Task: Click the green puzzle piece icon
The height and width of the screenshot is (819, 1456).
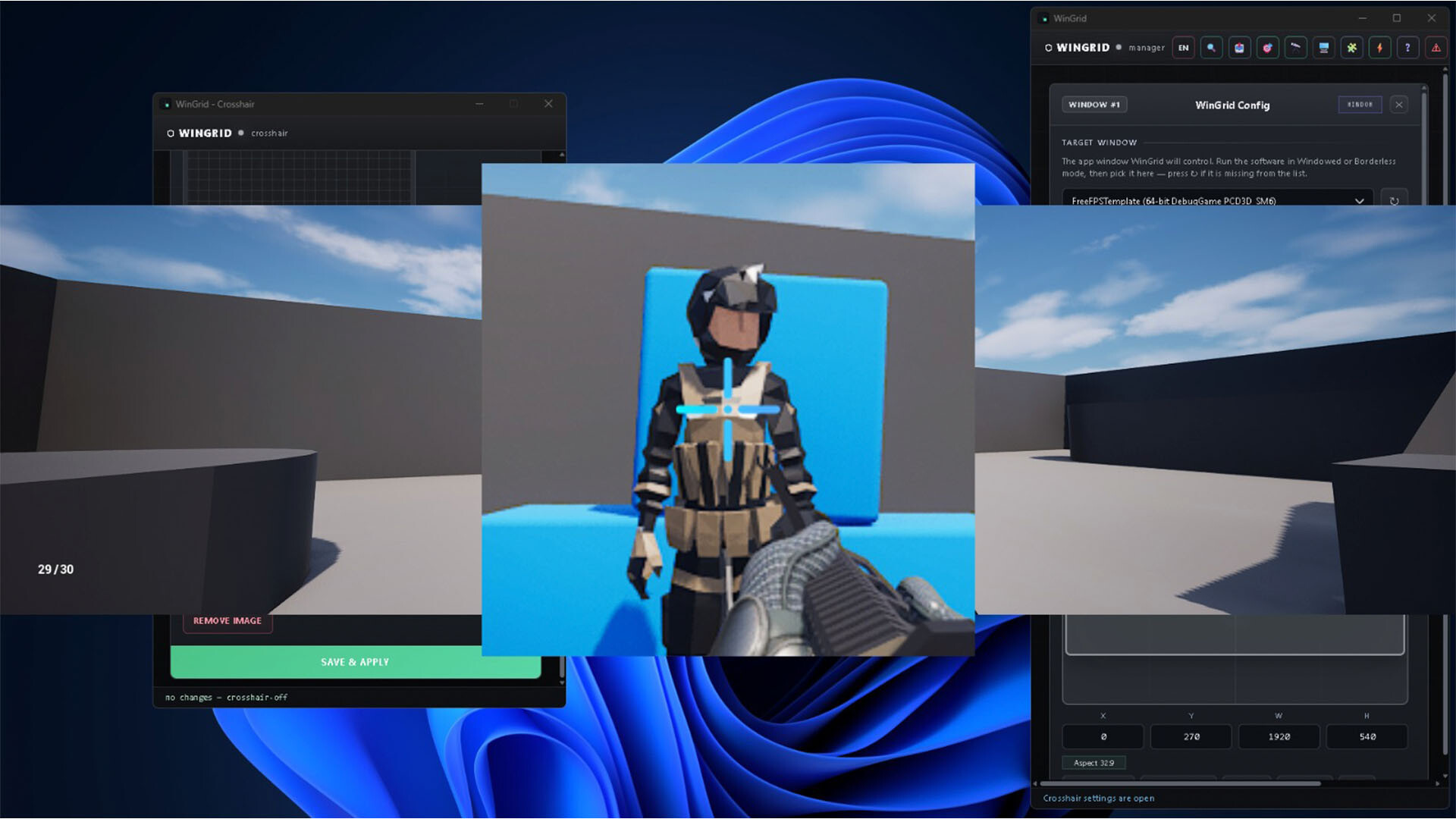Action: 1351,48
